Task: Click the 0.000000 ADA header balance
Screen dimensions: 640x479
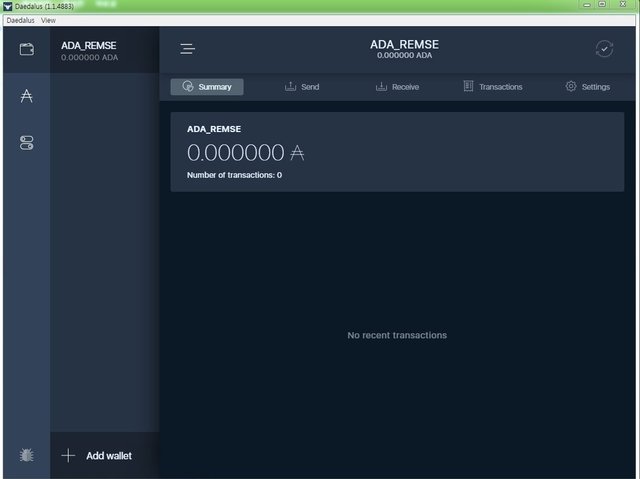Action: point(404,55)
